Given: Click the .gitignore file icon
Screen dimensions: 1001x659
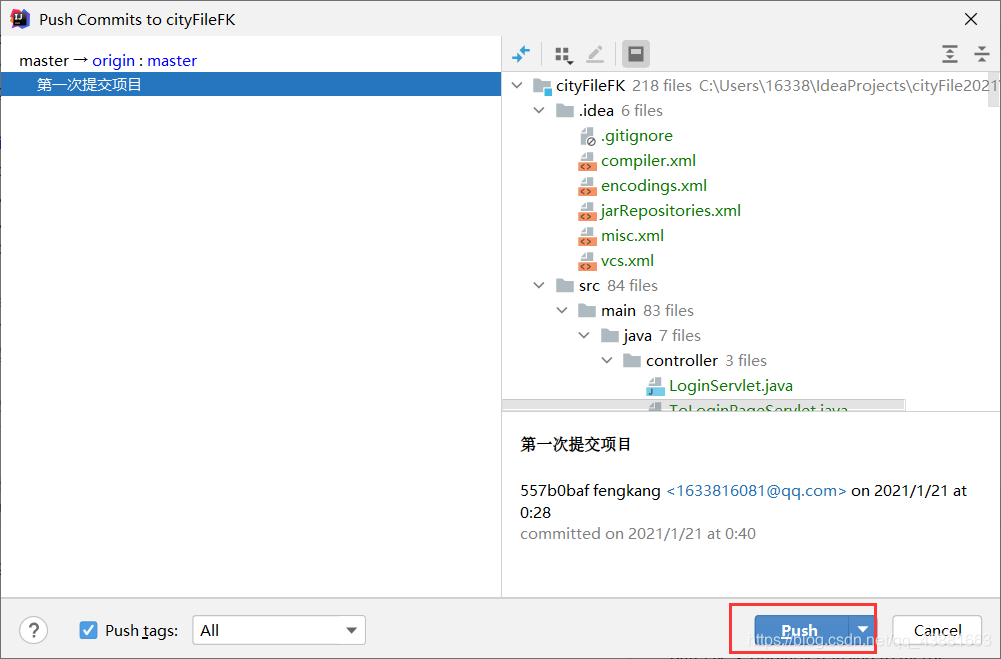Looking at the screenshot, I should (x=587, y=136).
